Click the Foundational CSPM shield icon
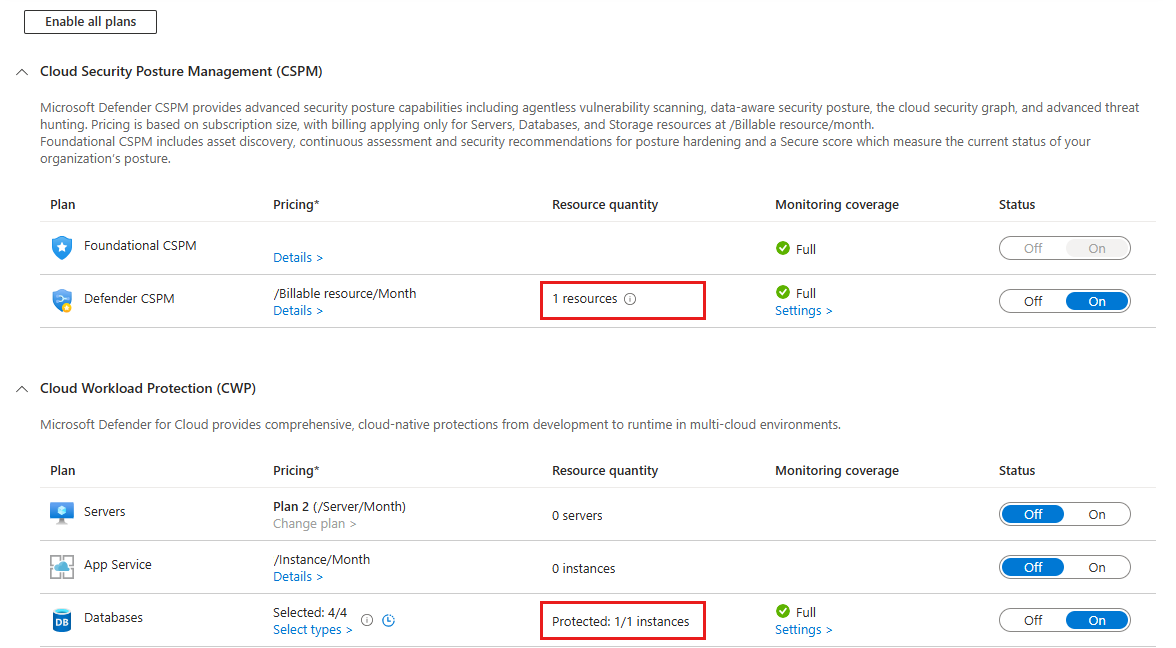 [62, 247]
